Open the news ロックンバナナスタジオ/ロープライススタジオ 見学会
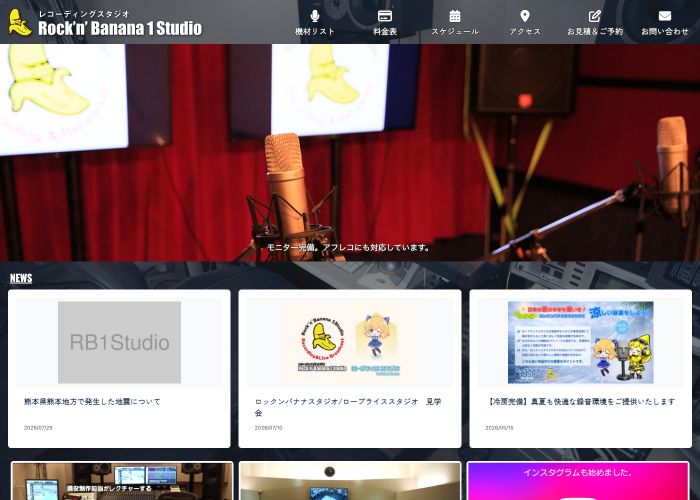The height and width of the screenshot is (500, 700). tap(348, 407)
